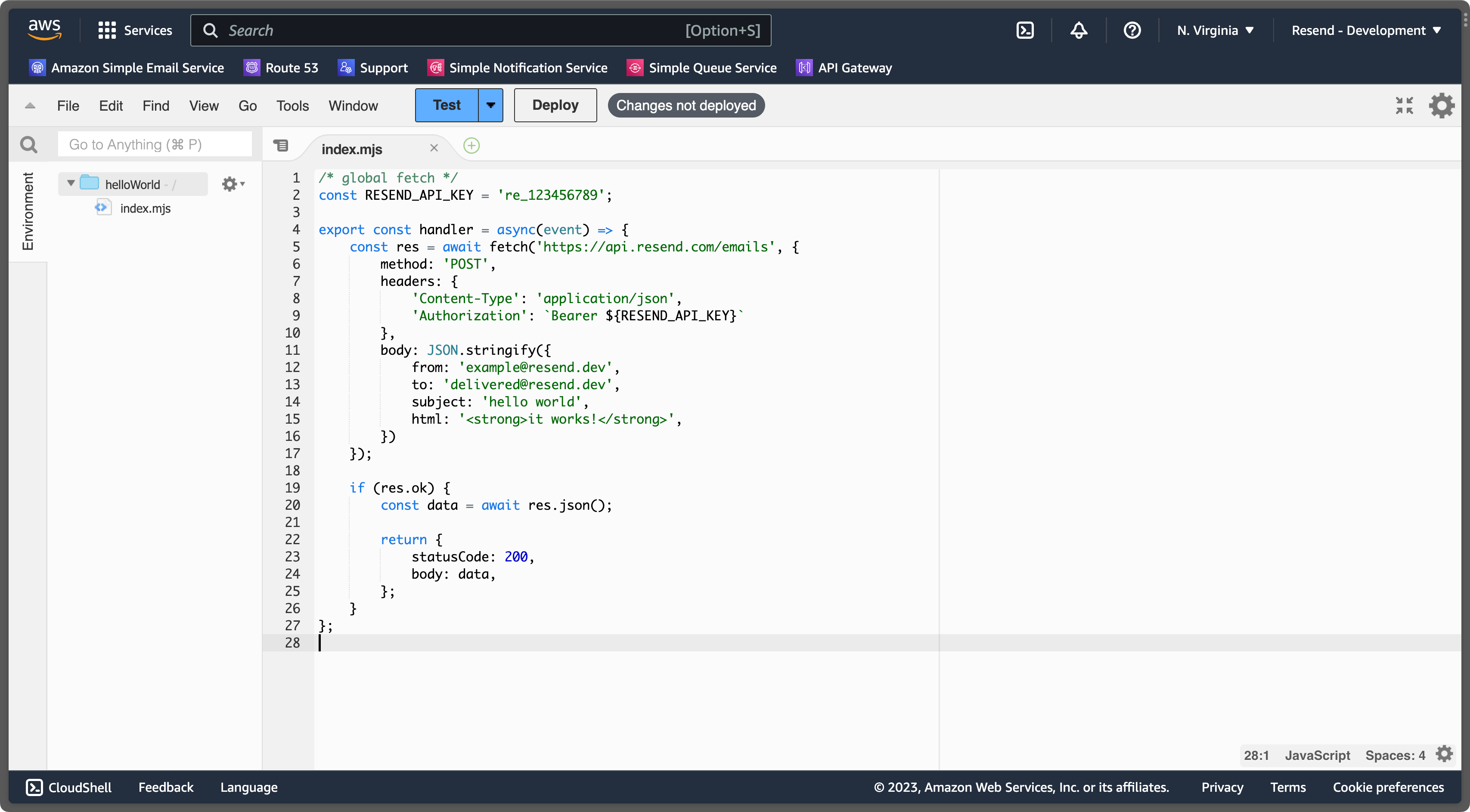Click the index.mjs file icon in tree

tap(103, 207)
